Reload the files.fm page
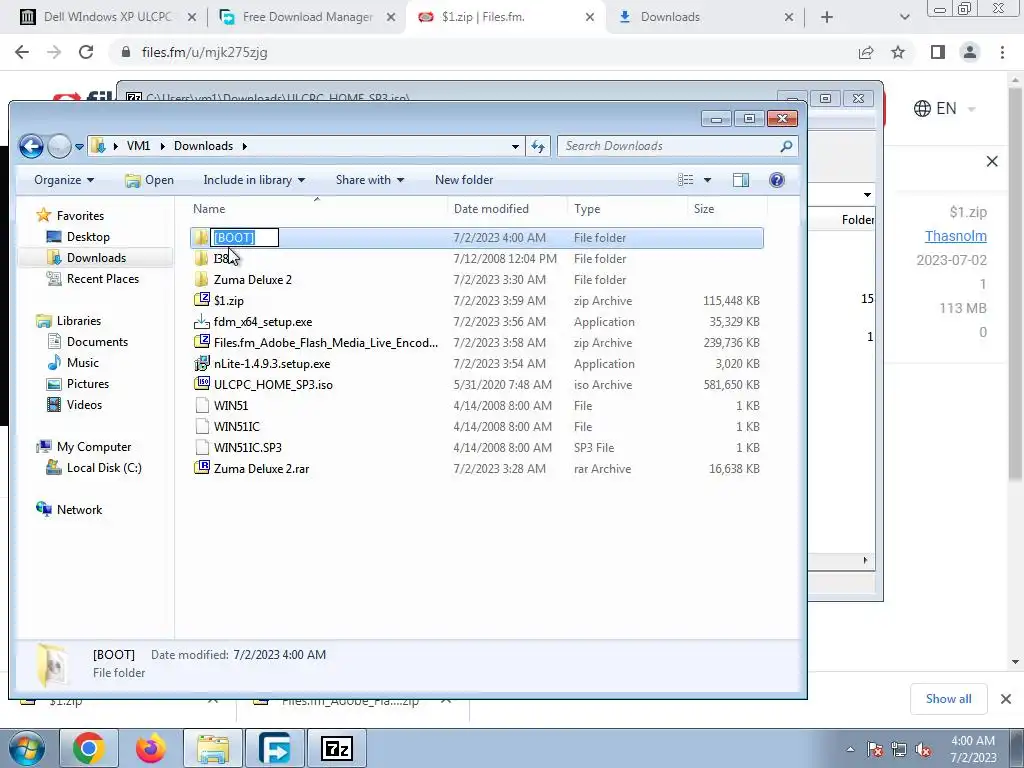 coord(86,52)
